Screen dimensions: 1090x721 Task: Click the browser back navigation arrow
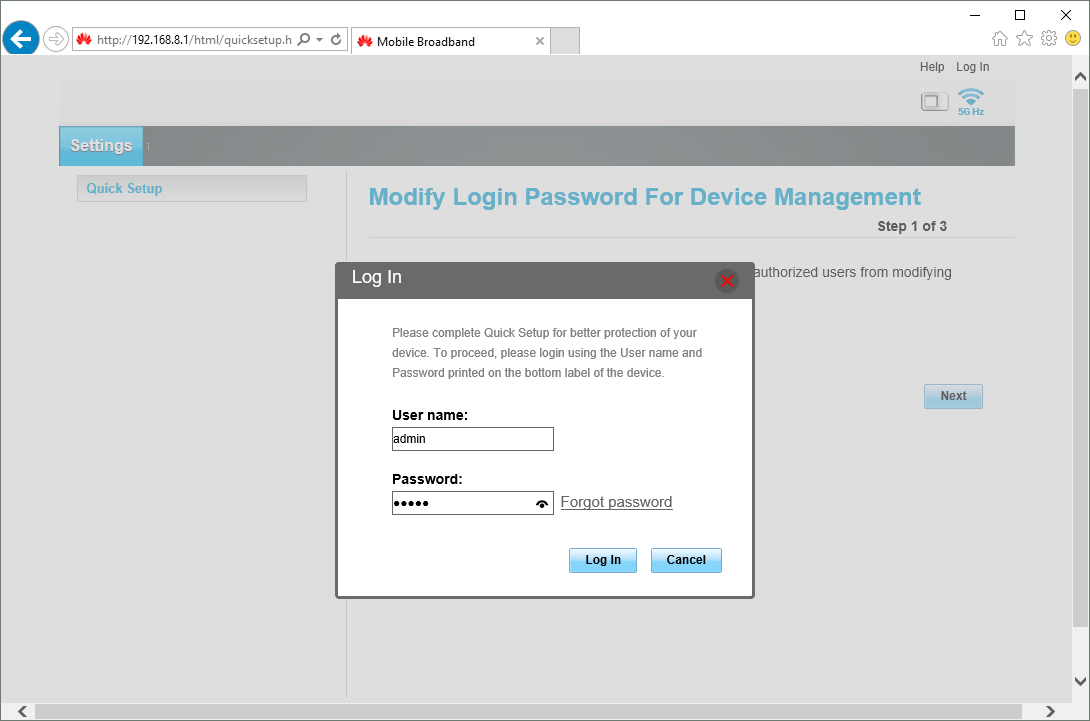pos(21,38)
